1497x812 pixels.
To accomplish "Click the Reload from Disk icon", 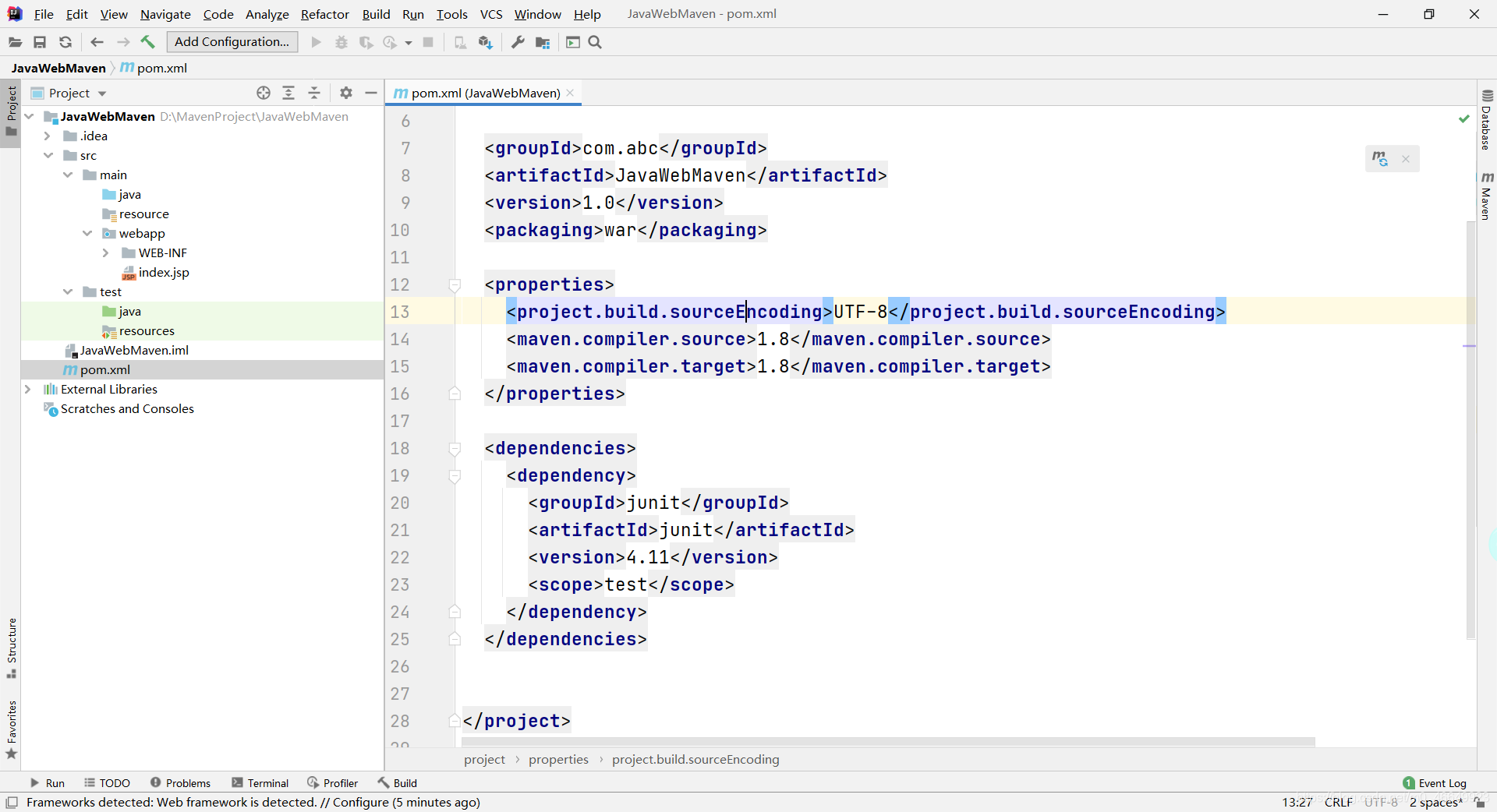I will pyautogui.click(x=65, y=42).
